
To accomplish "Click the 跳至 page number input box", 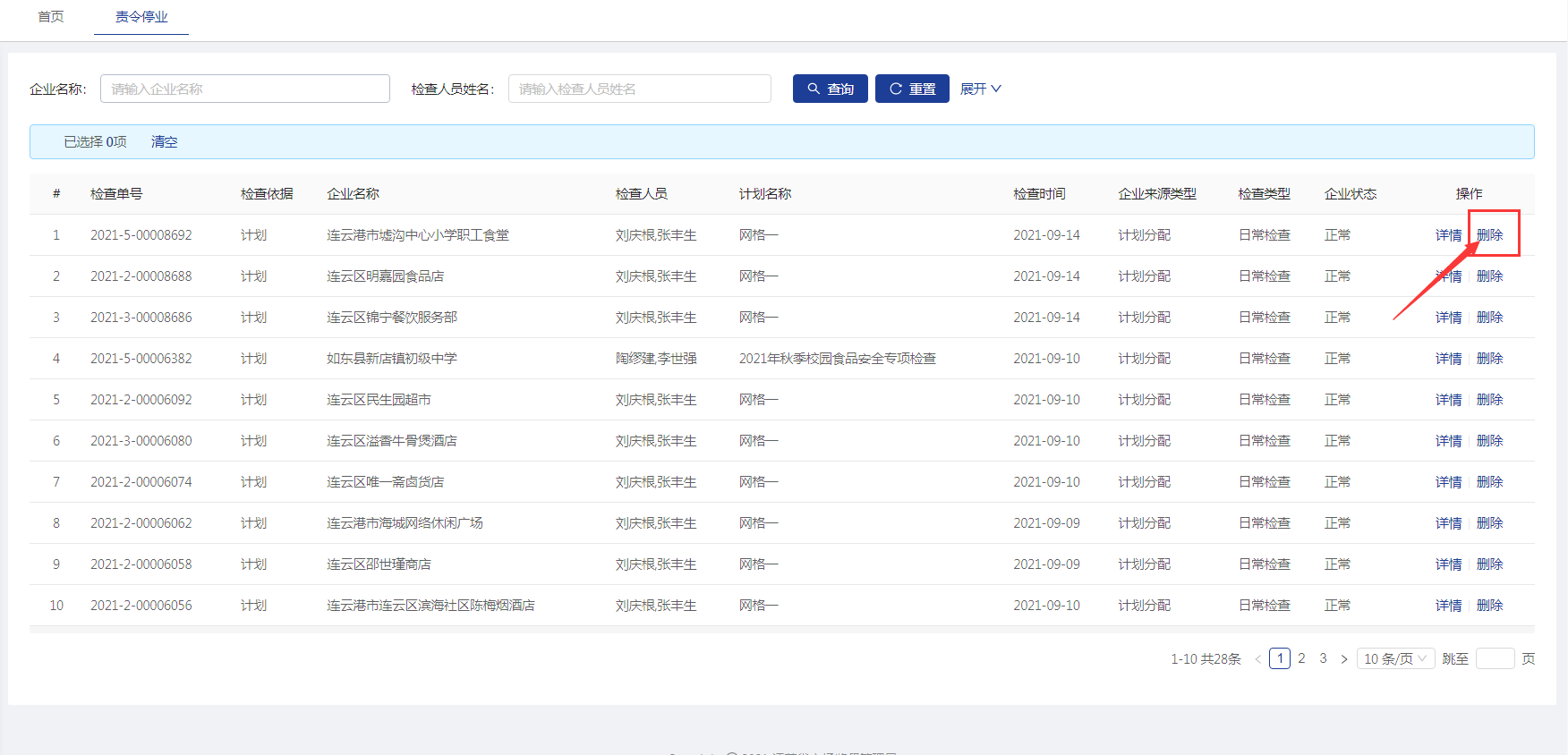I will (x=1495, y=658).
